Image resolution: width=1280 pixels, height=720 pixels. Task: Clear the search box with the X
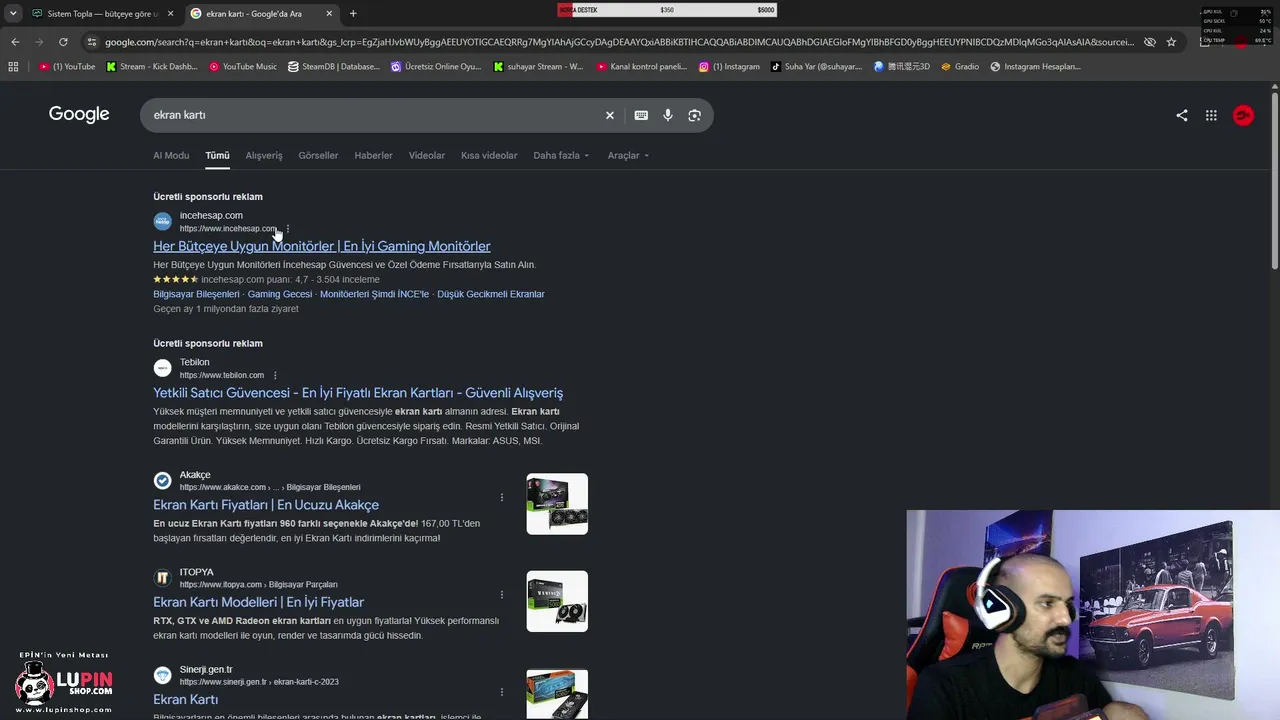point(610,115)
